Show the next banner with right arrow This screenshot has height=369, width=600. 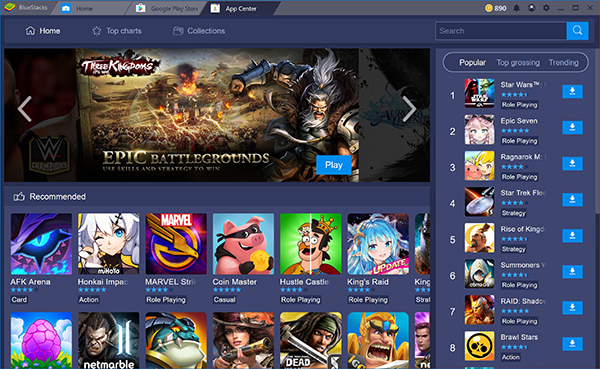pos(409,109)
